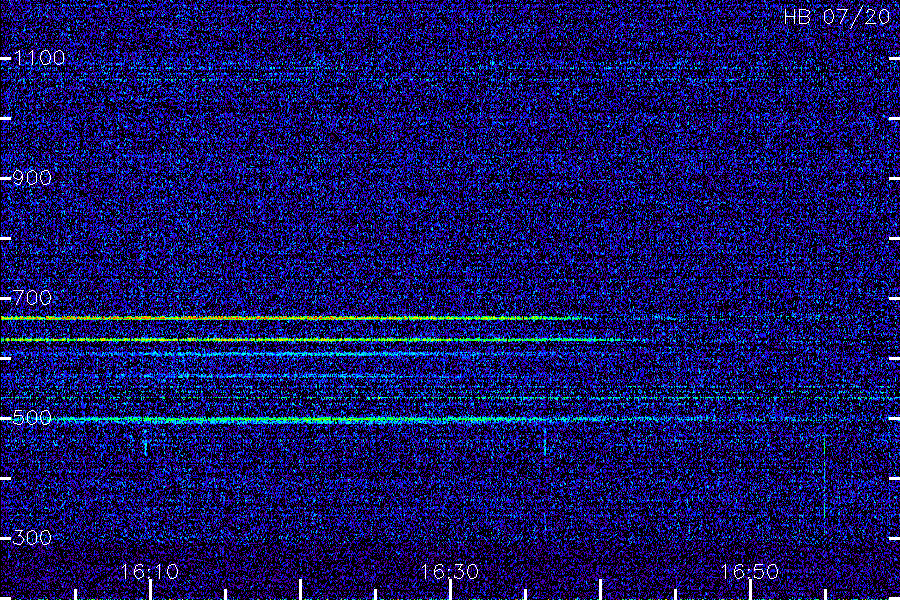Click the 16:50 time axis label

click(x=750, y=572)
